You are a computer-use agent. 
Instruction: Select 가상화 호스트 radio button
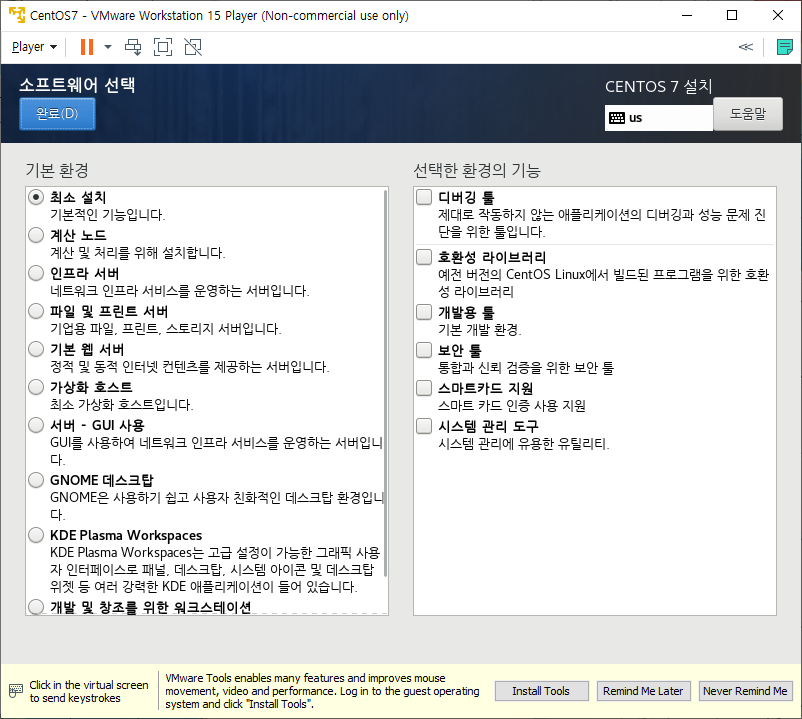point(36,387)
